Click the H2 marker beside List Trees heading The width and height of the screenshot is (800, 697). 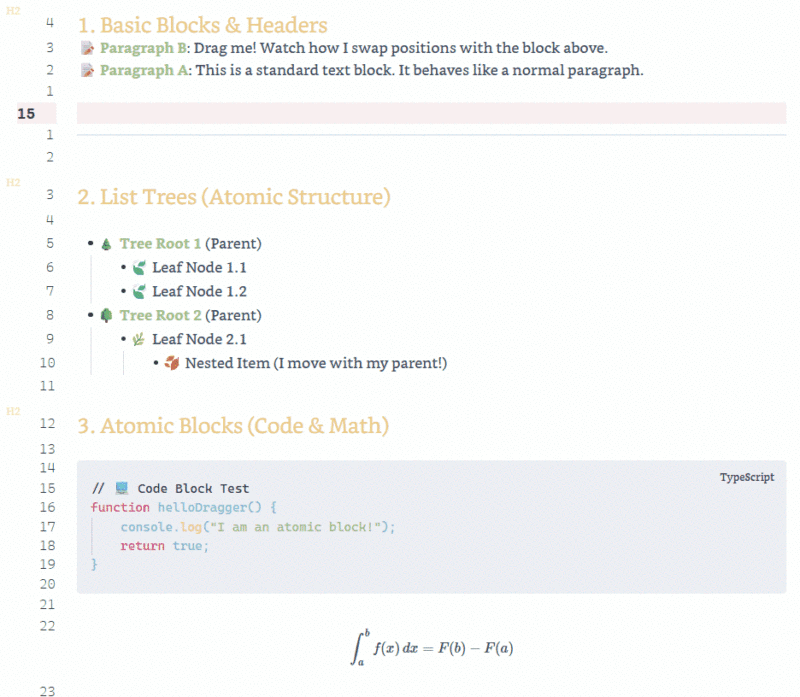13,182
